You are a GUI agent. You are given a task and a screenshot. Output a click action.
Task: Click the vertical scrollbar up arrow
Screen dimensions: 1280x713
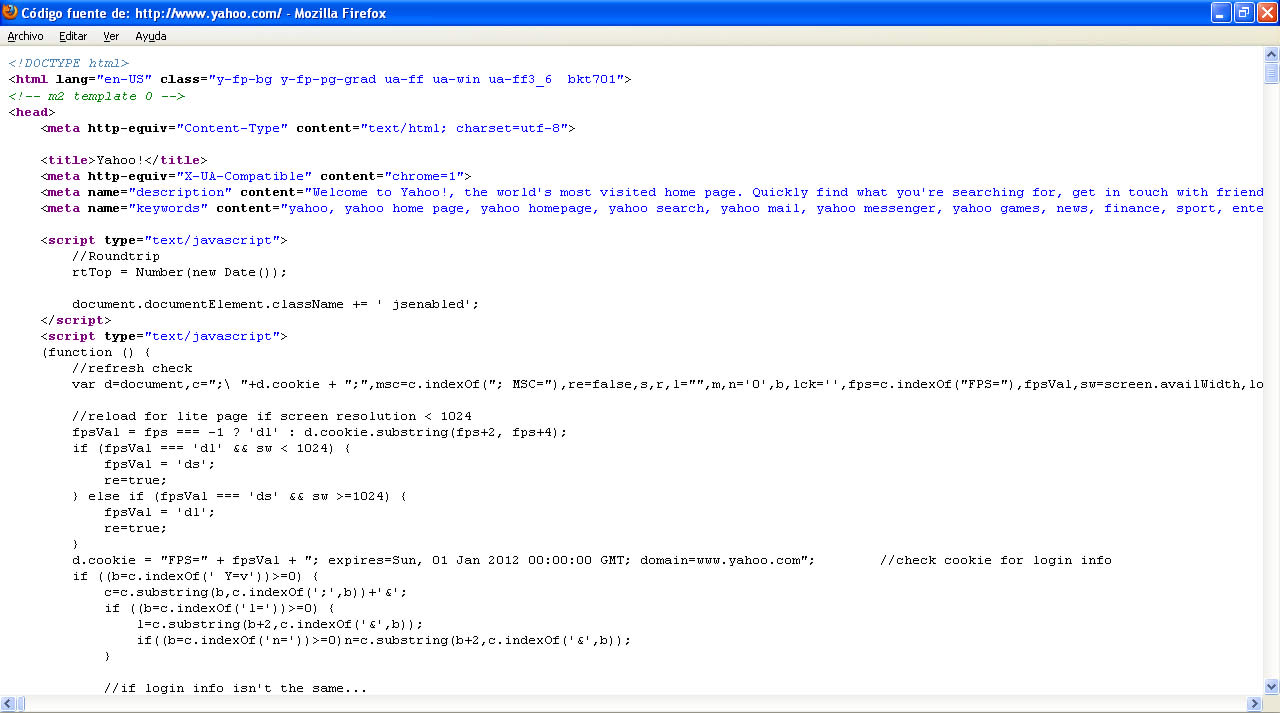coord(1271,55)
